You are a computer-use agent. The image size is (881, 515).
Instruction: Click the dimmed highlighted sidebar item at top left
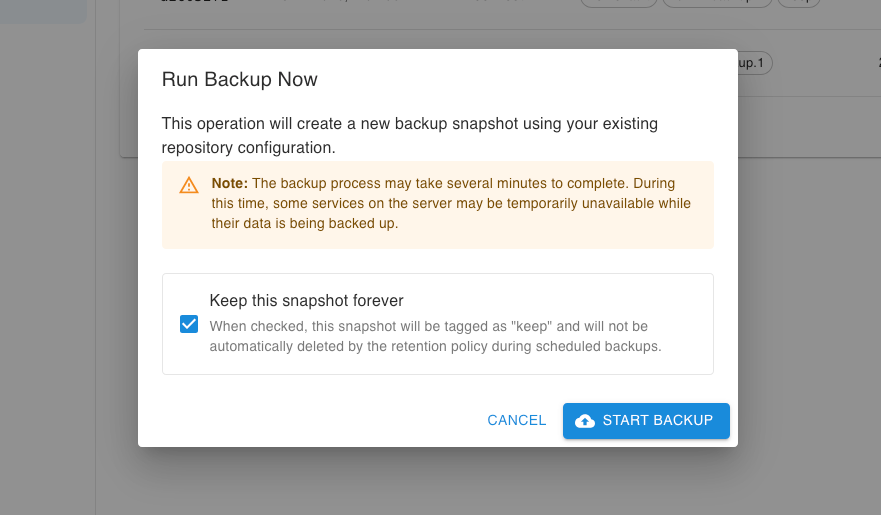(x=43, y=11)
